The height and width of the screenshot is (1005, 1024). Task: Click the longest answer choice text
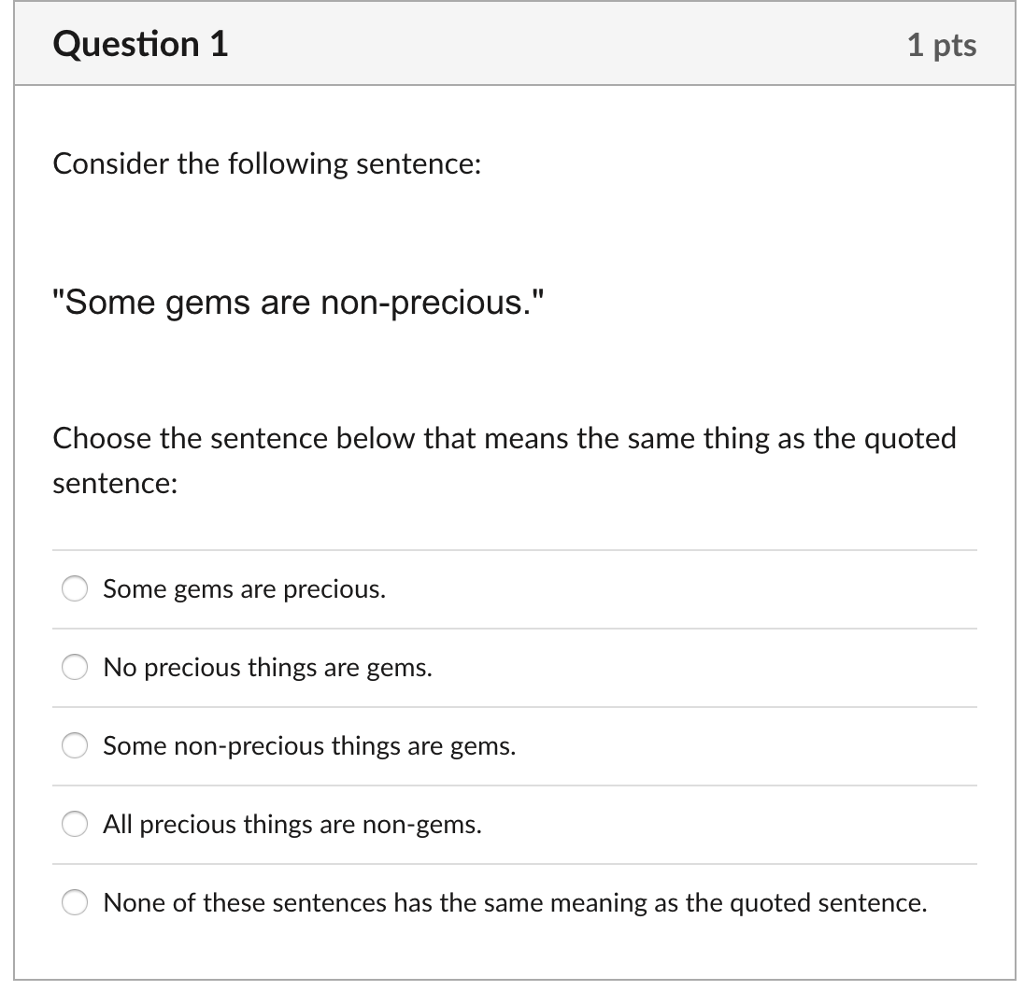[x=516, y=902]
